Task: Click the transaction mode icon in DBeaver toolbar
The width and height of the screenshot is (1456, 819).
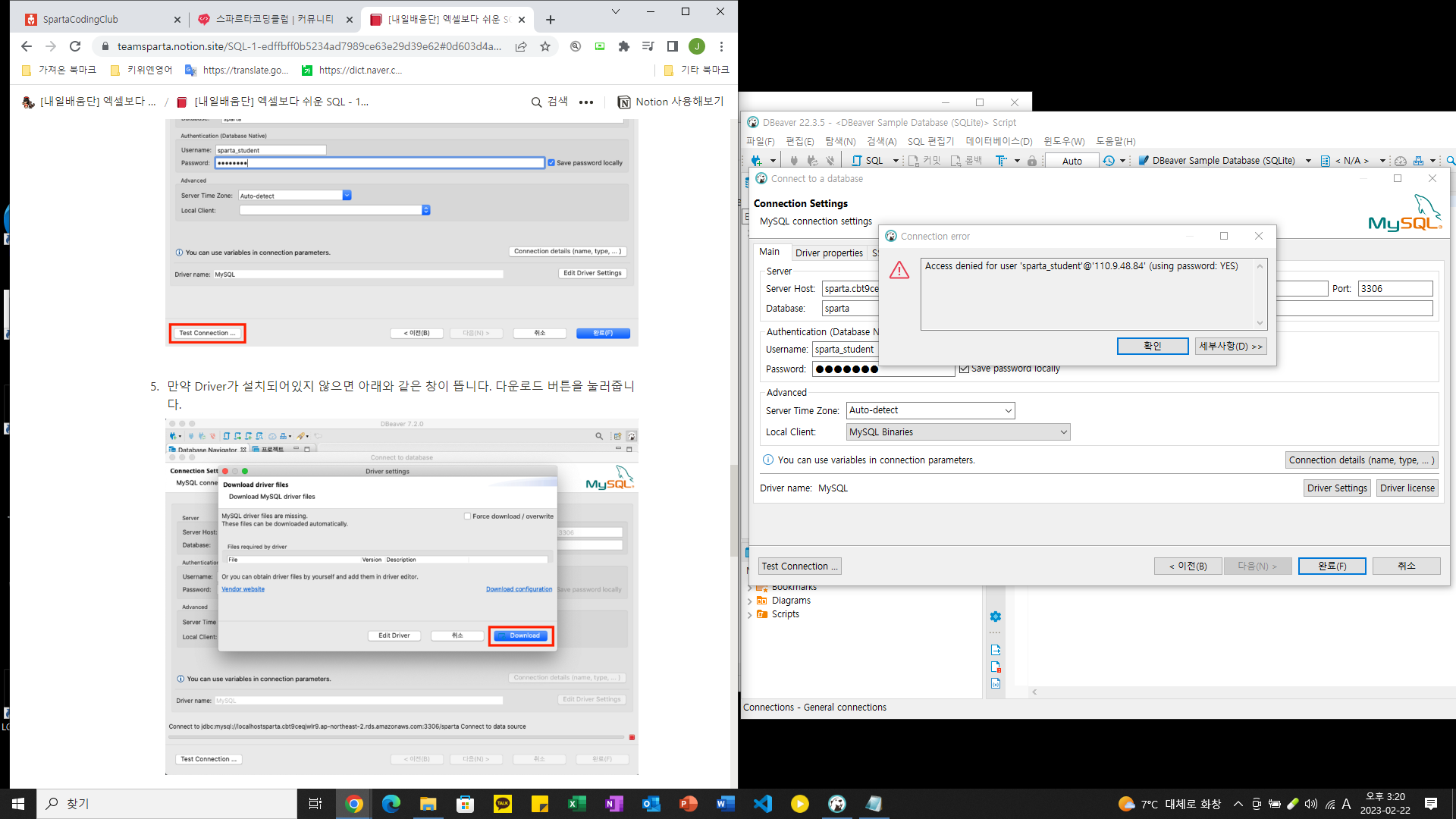Action: pyautogui.click(x=1001, y=161)
